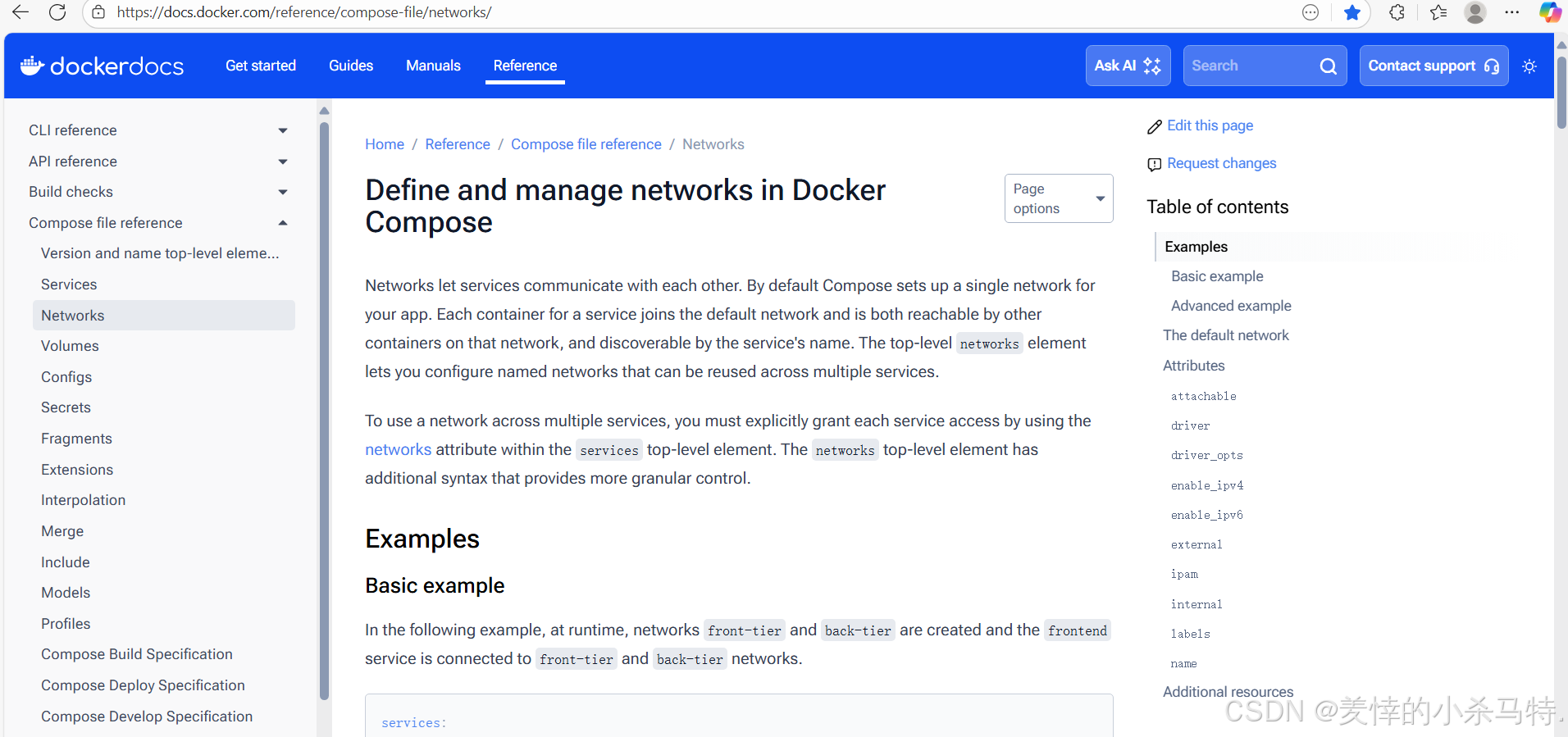Select Networks in the sidebar
Viewport: 1568px width, 737px height.
pos(164,316)
